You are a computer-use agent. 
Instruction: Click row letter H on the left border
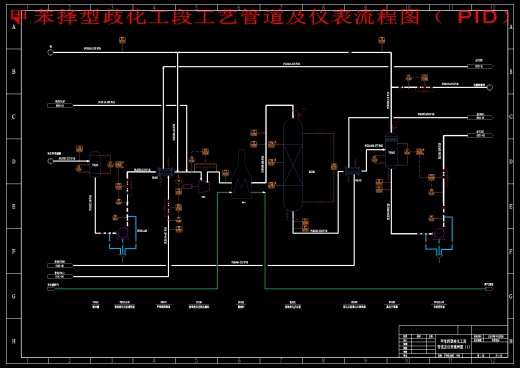[13, 341]
